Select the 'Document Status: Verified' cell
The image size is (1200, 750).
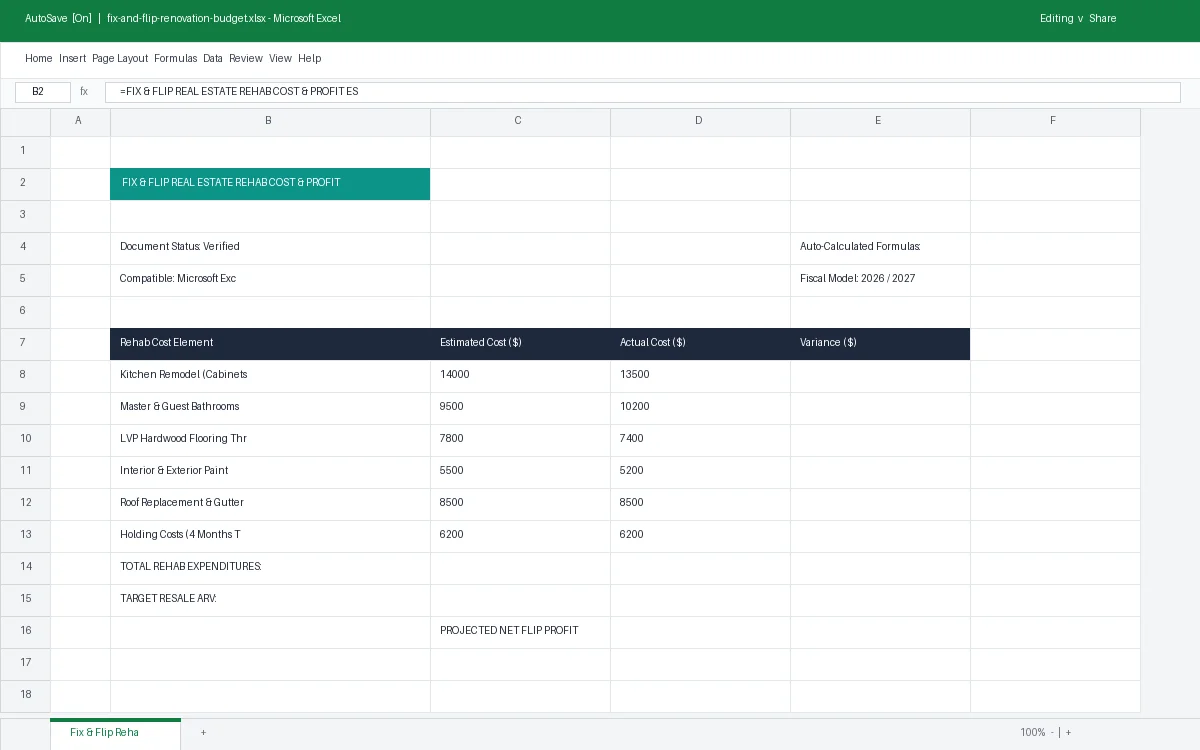click(x=270, y=248)
